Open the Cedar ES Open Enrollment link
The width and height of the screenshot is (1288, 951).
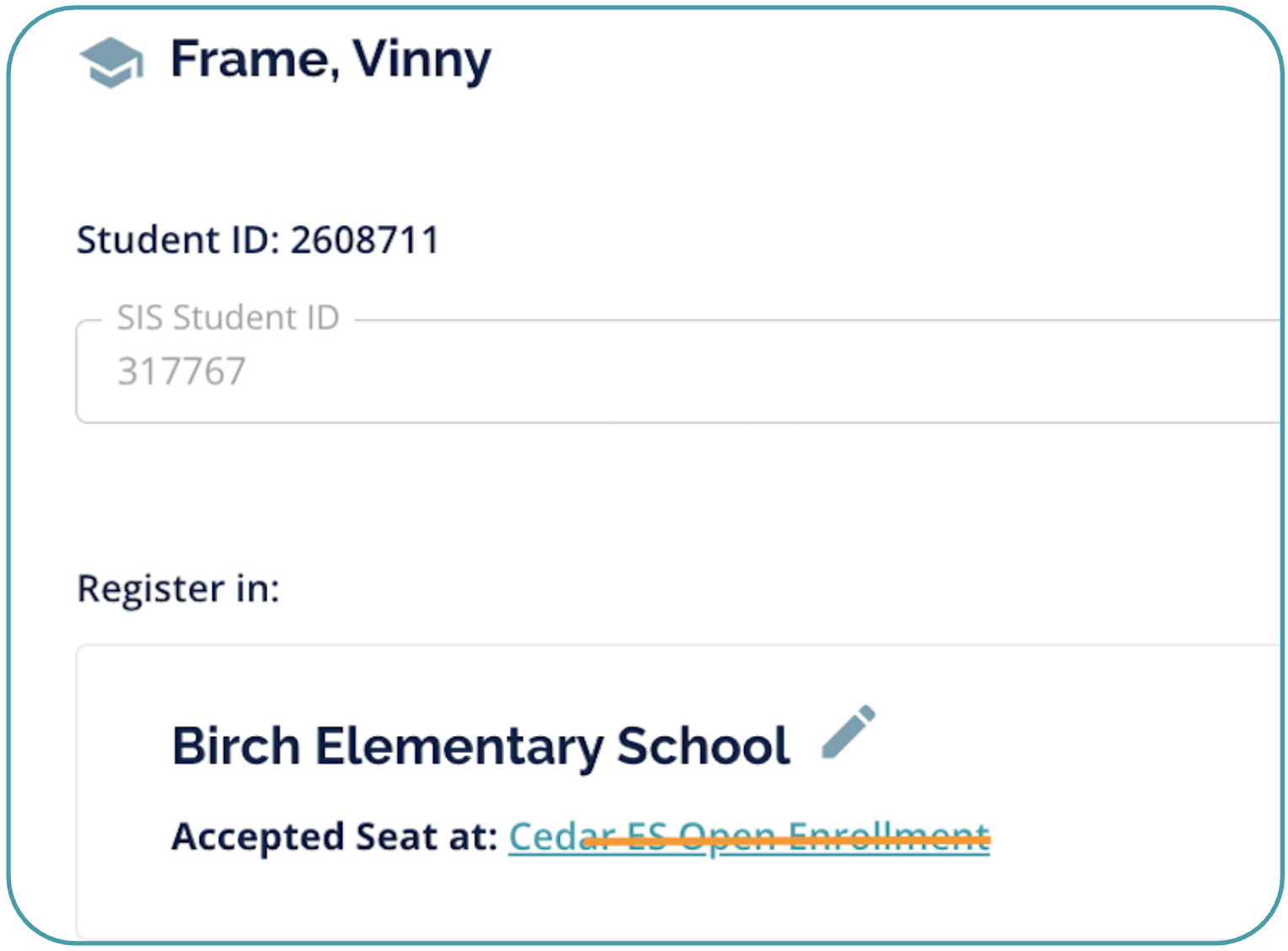[749, 837]
